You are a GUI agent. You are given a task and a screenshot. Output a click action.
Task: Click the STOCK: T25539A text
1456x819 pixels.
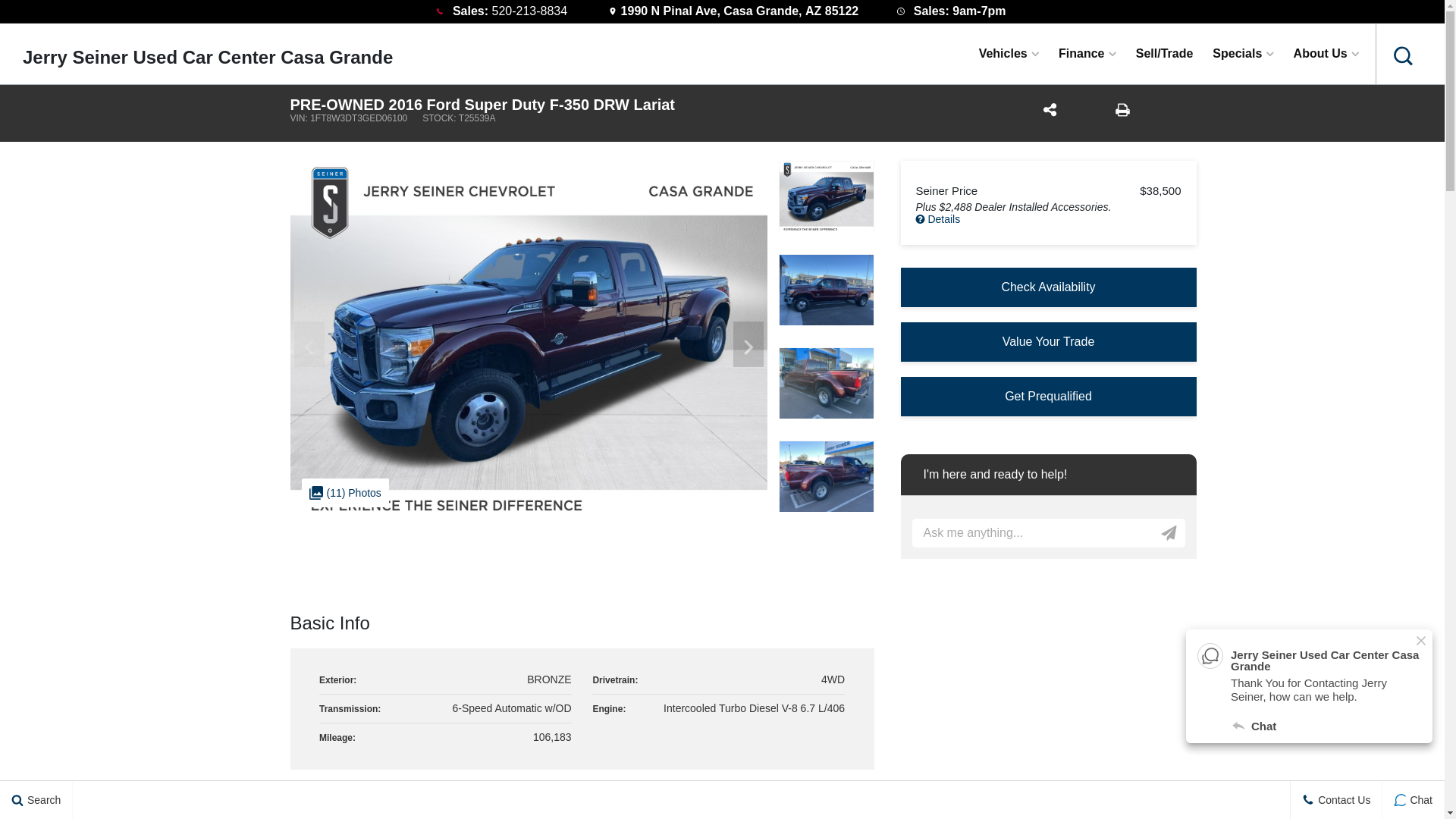[x=459, y=118]
